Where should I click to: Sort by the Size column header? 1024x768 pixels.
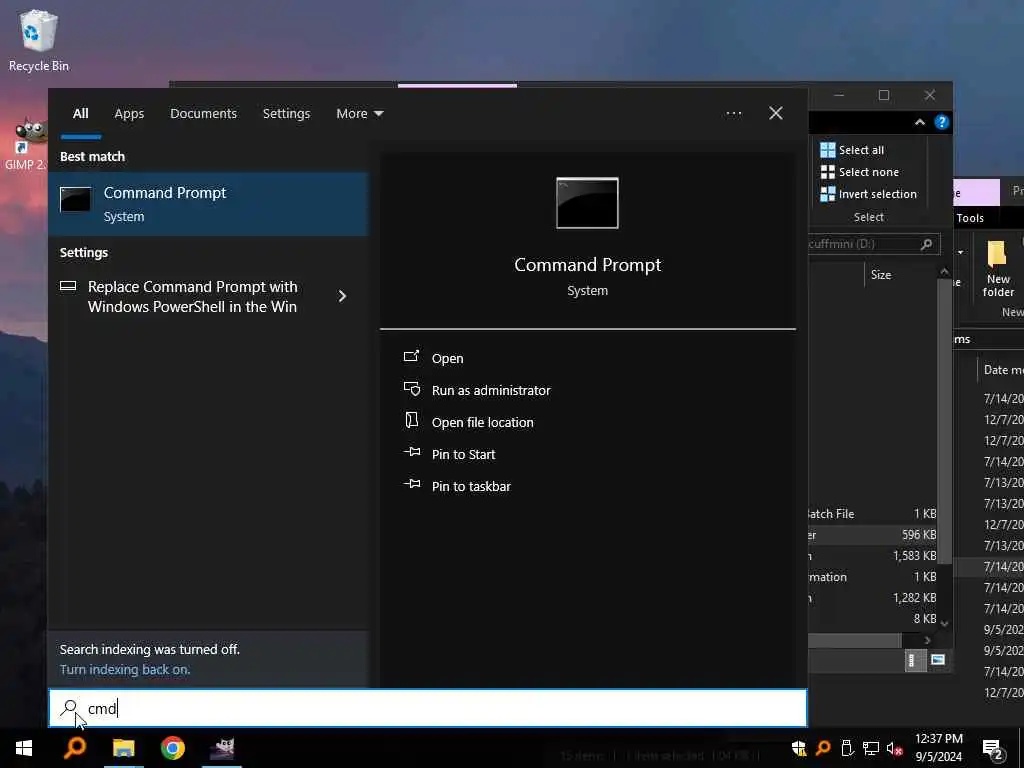[880, 275]
